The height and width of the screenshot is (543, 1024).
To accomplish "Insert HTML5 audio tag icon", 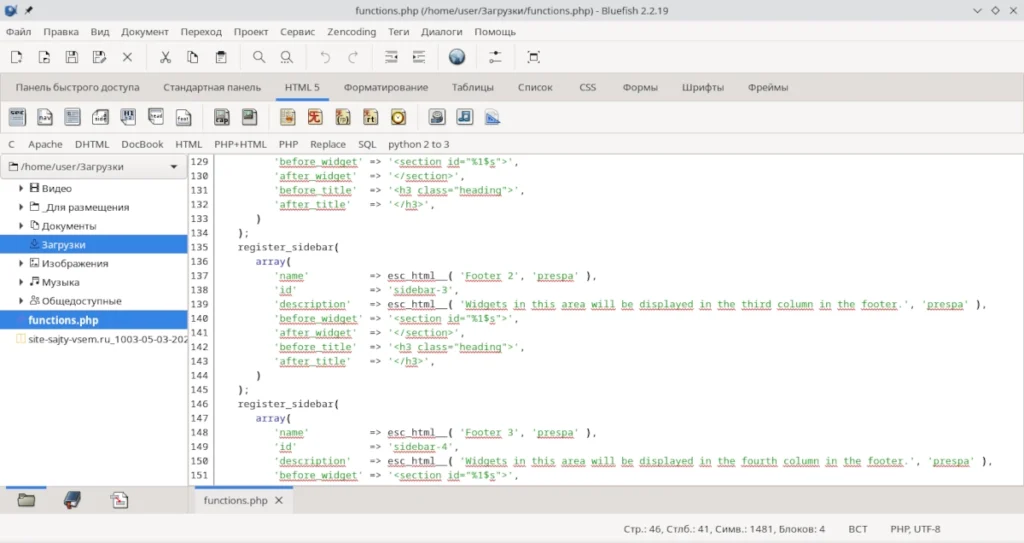I will point(464,117).
